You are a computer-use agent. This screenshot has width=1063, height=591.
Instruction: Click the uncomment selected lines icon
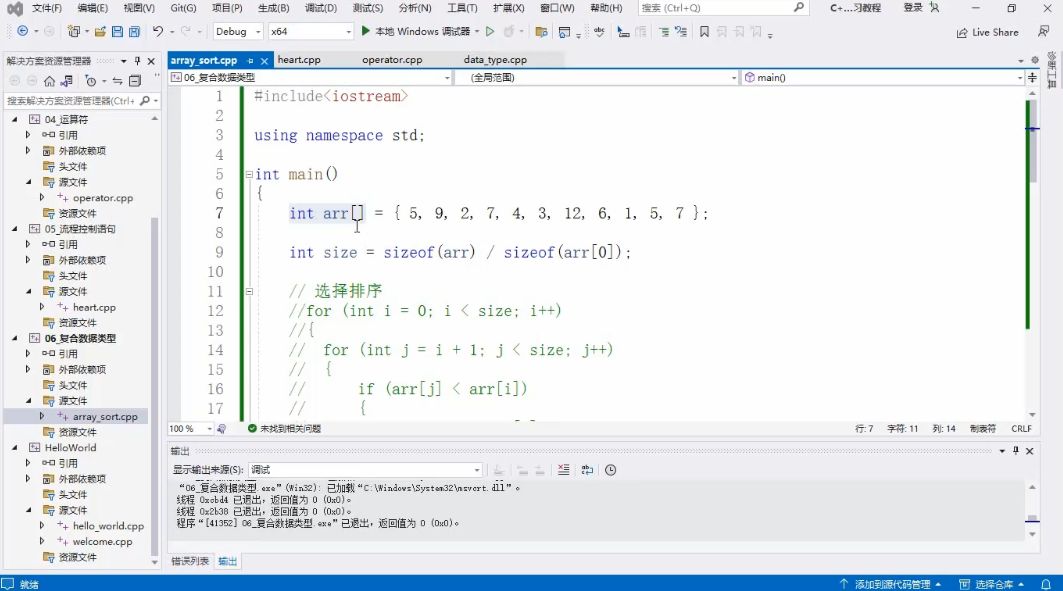681,32
